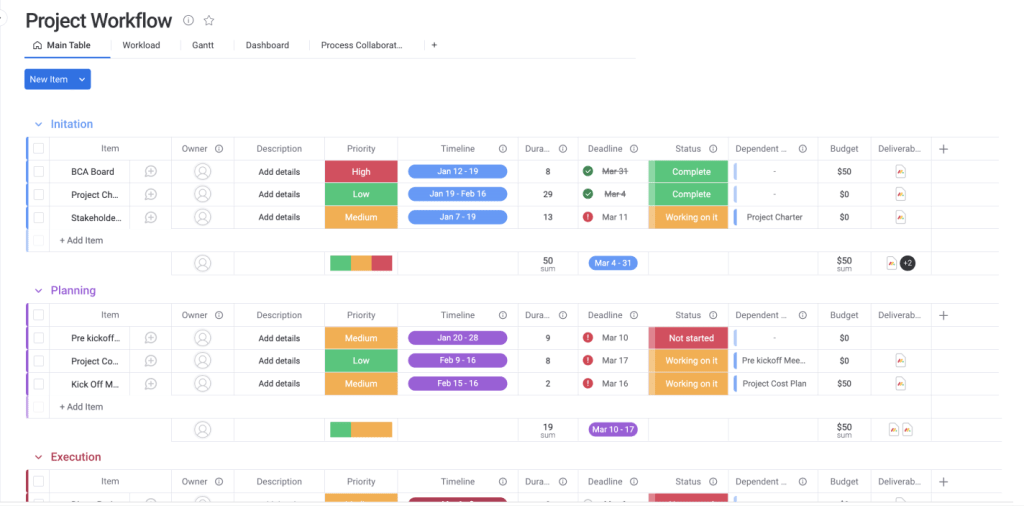Screen dimensions: 1024x506
Task: Open conversation bubble for Project Co... item
Action: click(150, 361)
